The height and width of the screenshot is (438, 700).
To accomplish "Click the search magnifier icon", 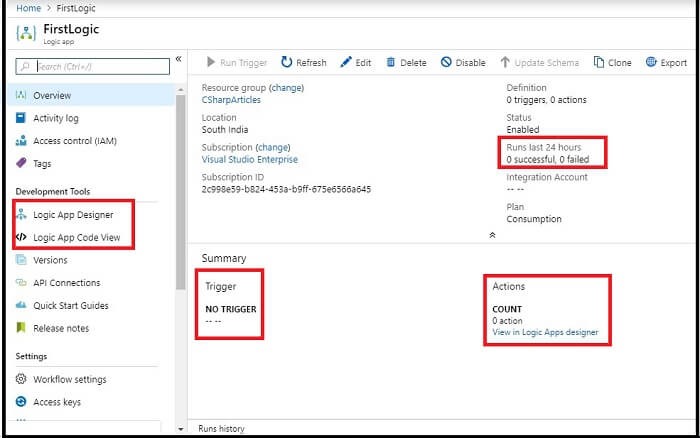I will pos(25,67).
